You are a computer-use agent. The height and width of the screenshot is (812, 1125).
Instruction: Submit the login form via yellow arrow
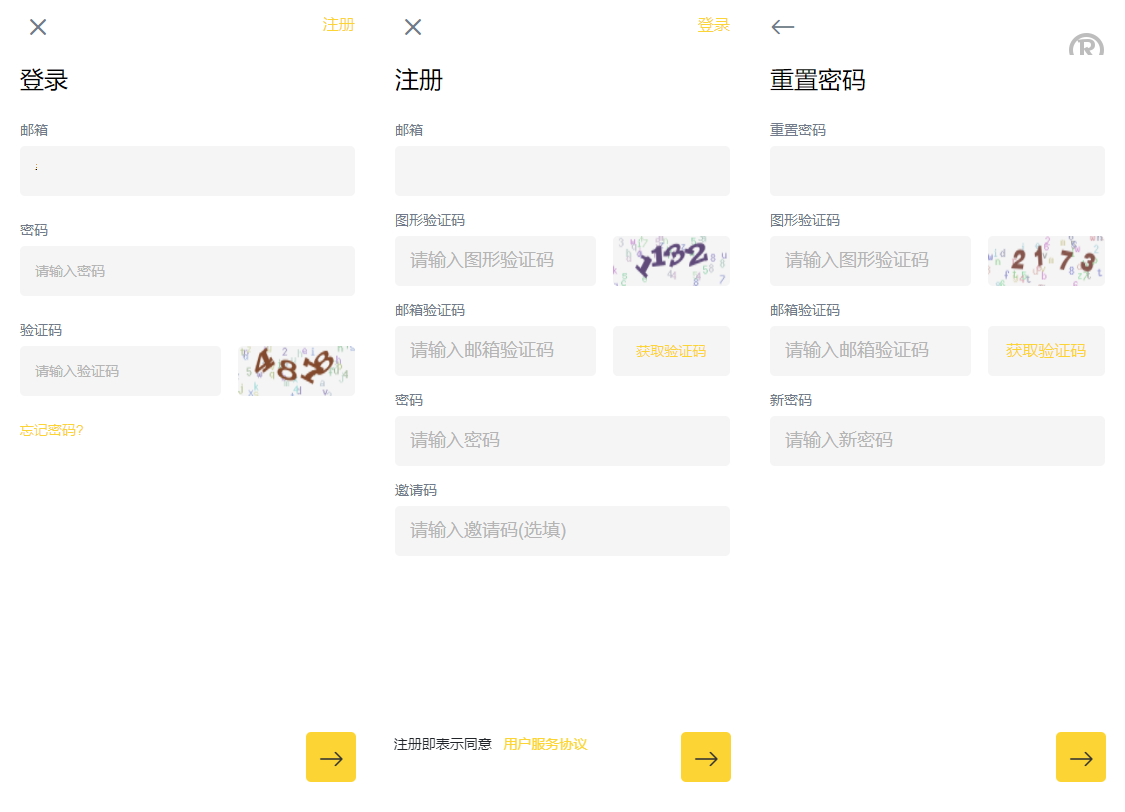click(331, 757)
